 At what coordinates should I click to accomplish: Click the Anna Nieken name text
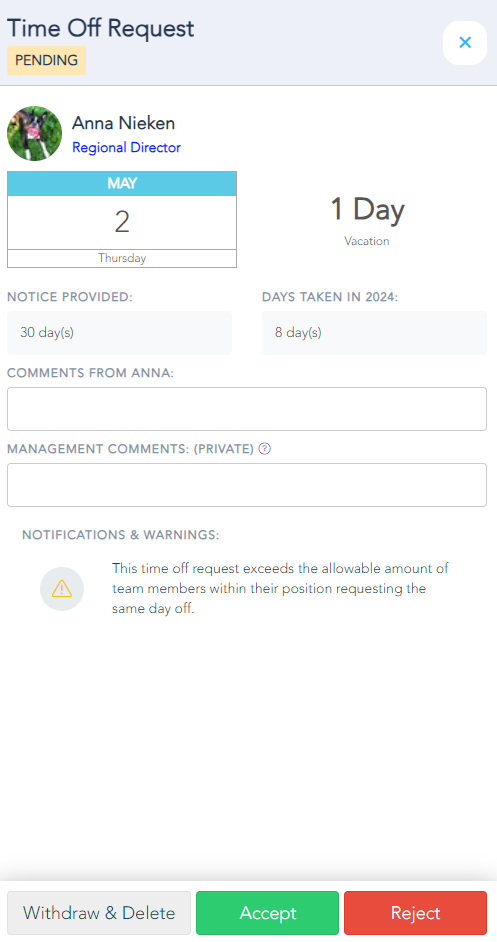click(x=124, y=123)
